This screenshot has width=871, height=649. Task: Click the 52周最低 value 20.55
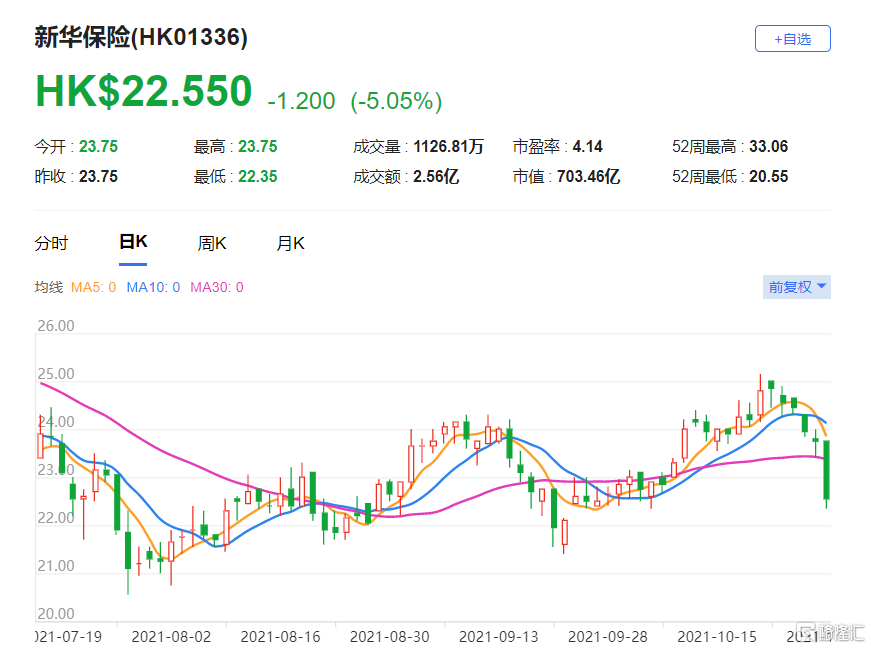pyautogui.click(x=769, y=177)
